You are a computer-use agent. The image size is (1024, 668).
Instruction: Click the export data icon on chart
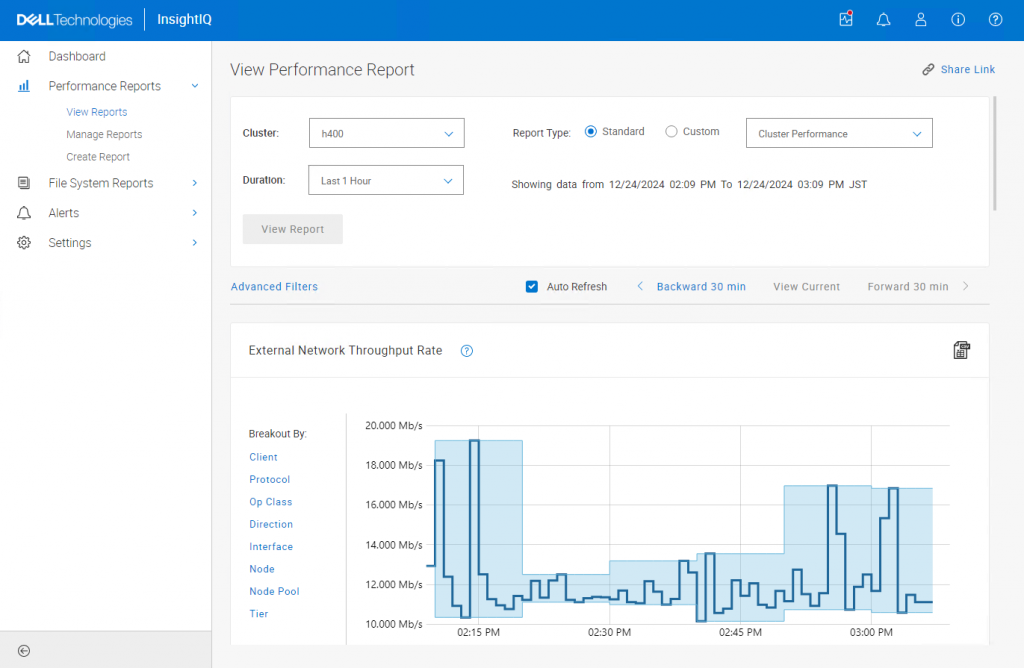point(961,350)
